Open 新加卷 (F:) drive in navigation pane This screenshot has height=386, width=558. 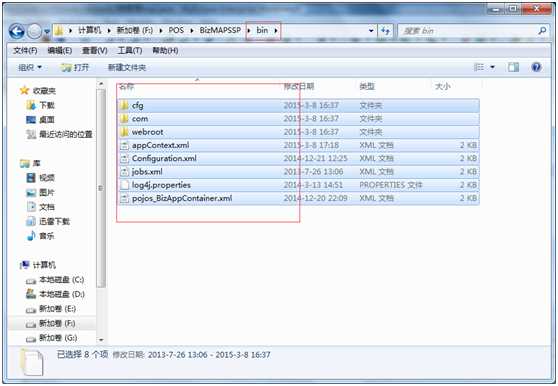[x=57, y=323]
